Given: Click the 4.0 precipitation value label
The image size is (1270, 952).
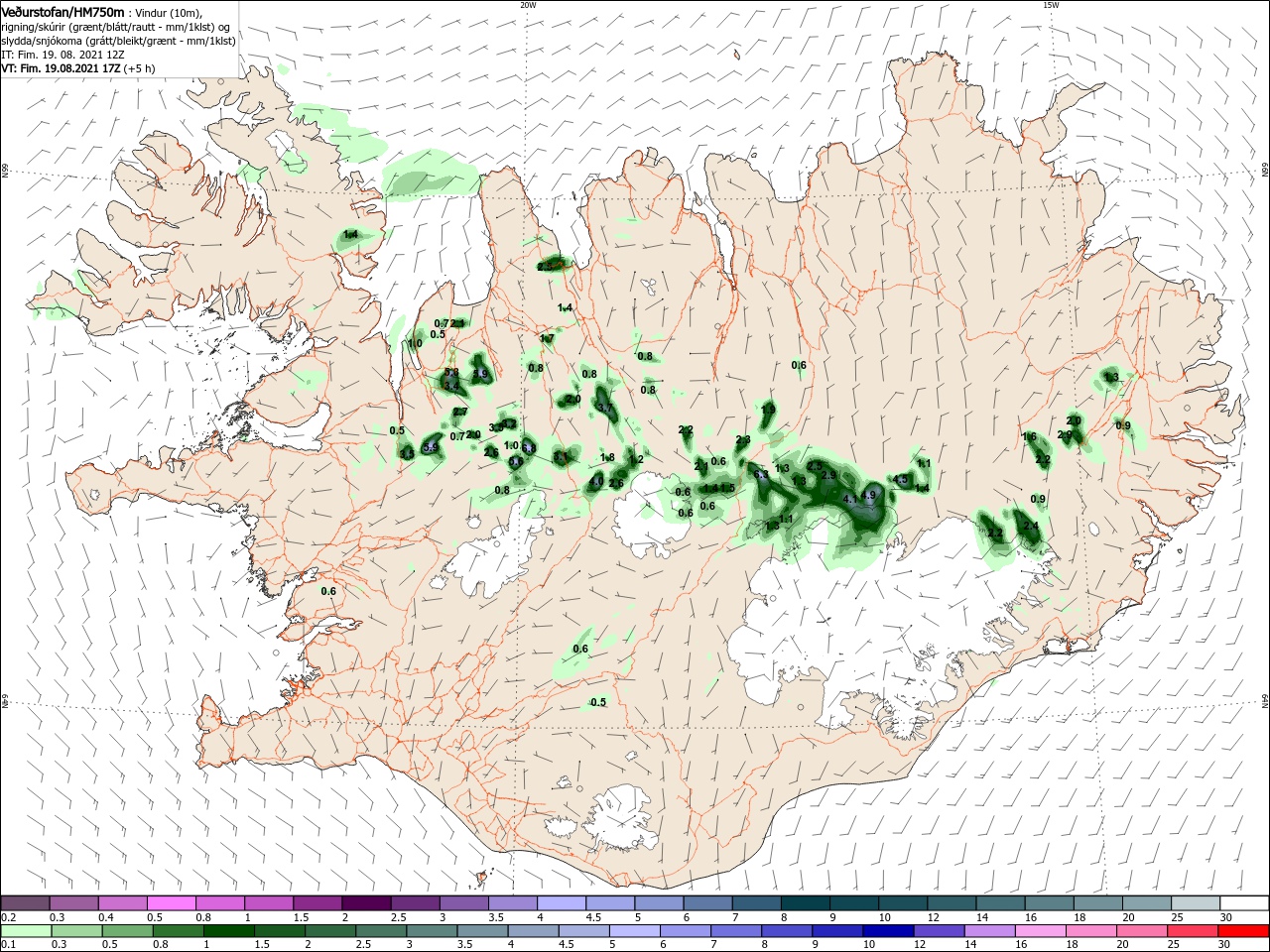Looking at the screenshot, I should (597, 481).
